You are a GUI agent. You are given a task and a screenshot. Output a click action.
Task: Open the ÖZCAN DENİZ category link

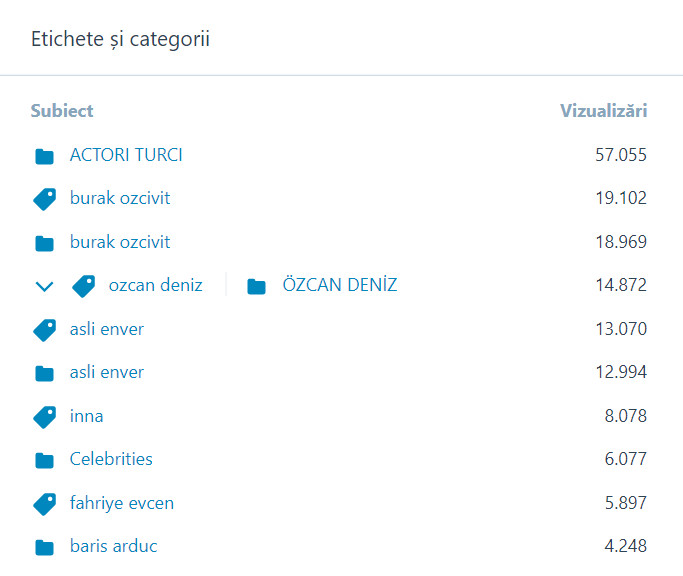pos(339,286)
